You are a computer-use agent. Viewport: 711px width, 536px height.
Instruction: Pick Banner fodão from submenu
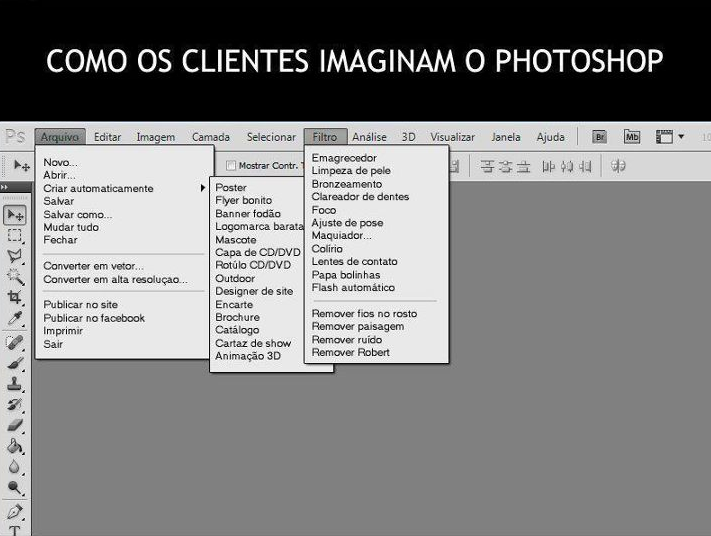point(248,214)
